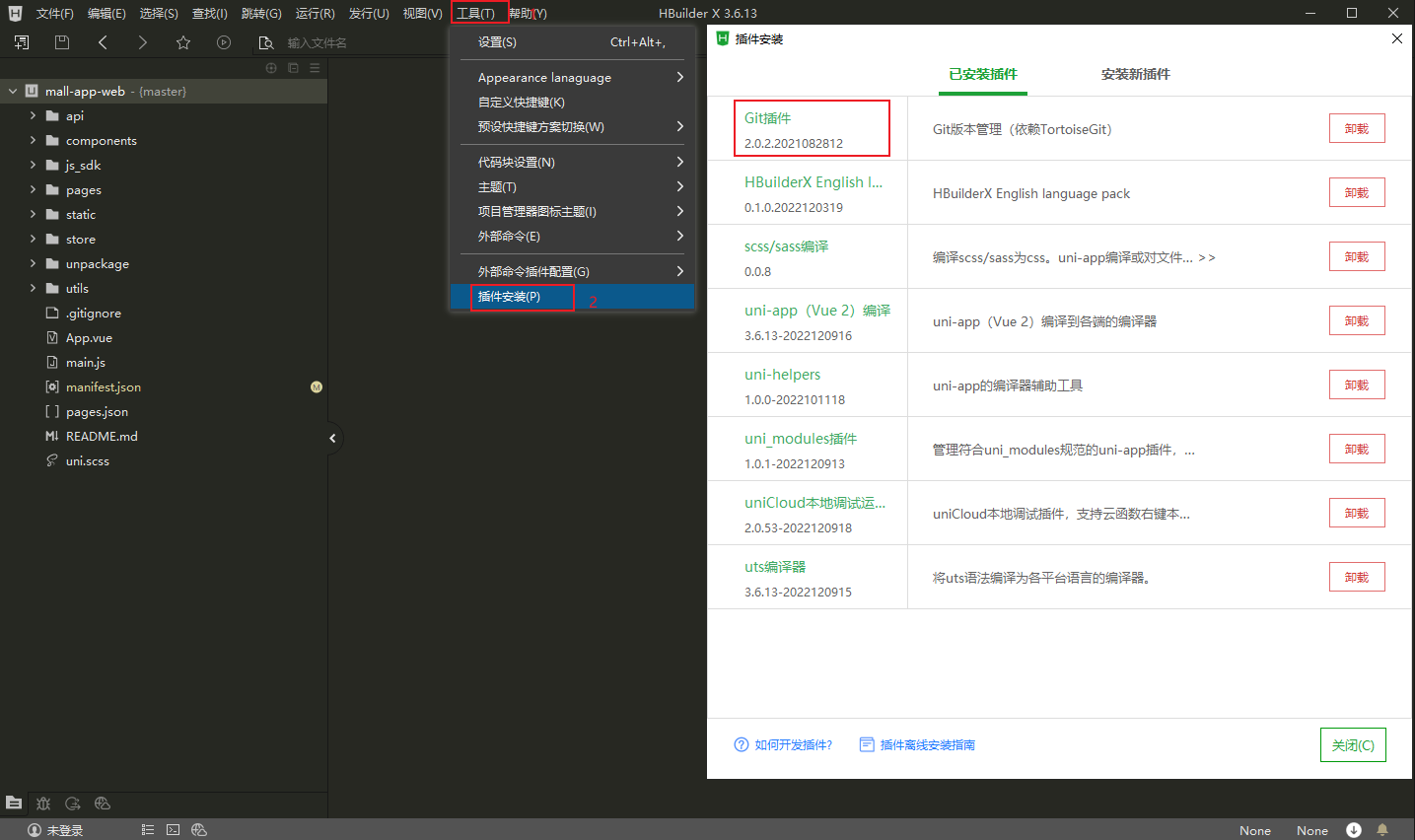Open uni.scss in the file tree
Viewport: 1415px width, 840px height.
pos(88,460)
